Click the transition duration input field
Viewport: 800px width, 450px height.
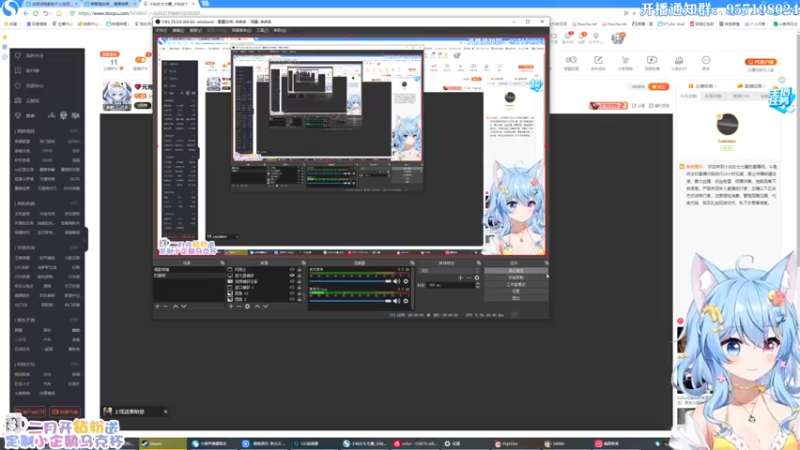[451, 285]
